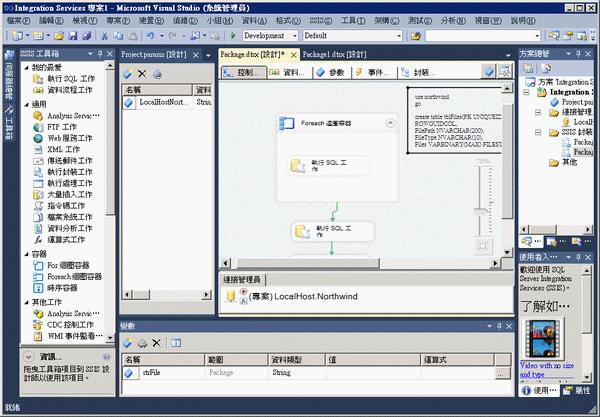
Task: Select 傳送郵件工作 toolbox item
Action: click(x=63, y=161)
